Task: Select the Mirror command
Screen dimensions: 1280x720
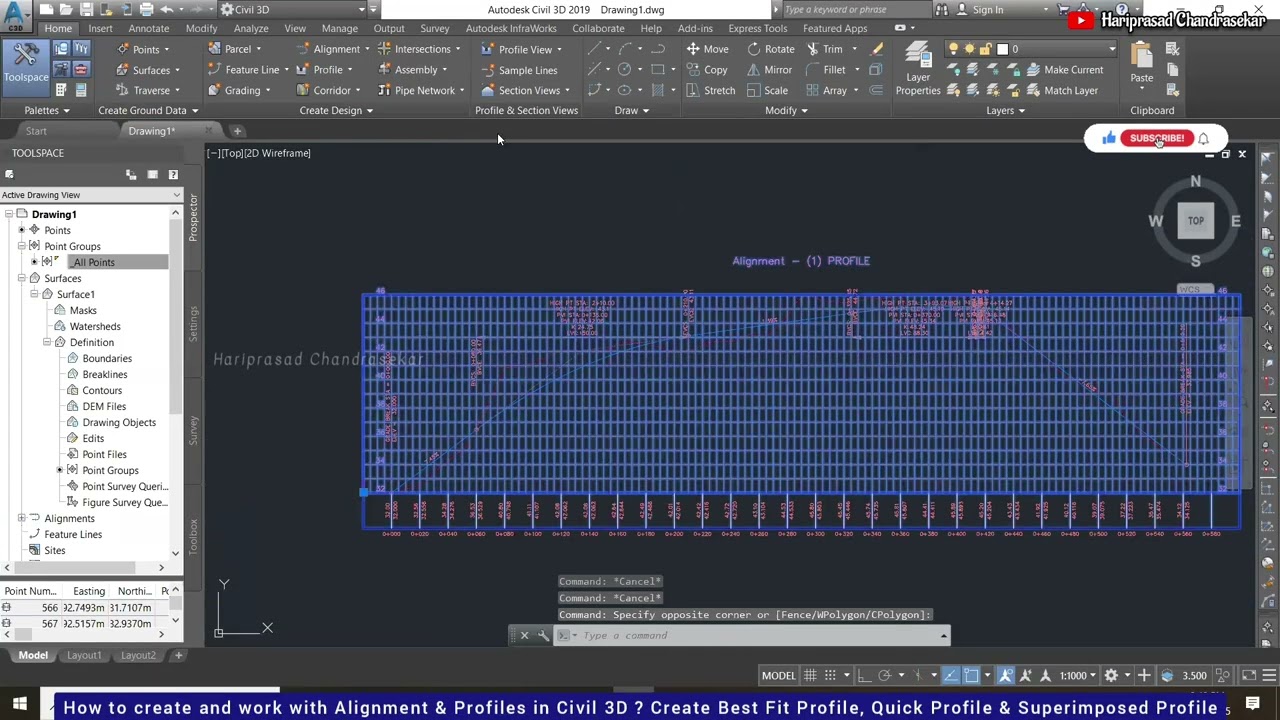Action: pyautogui.click(x=769, y=70)
